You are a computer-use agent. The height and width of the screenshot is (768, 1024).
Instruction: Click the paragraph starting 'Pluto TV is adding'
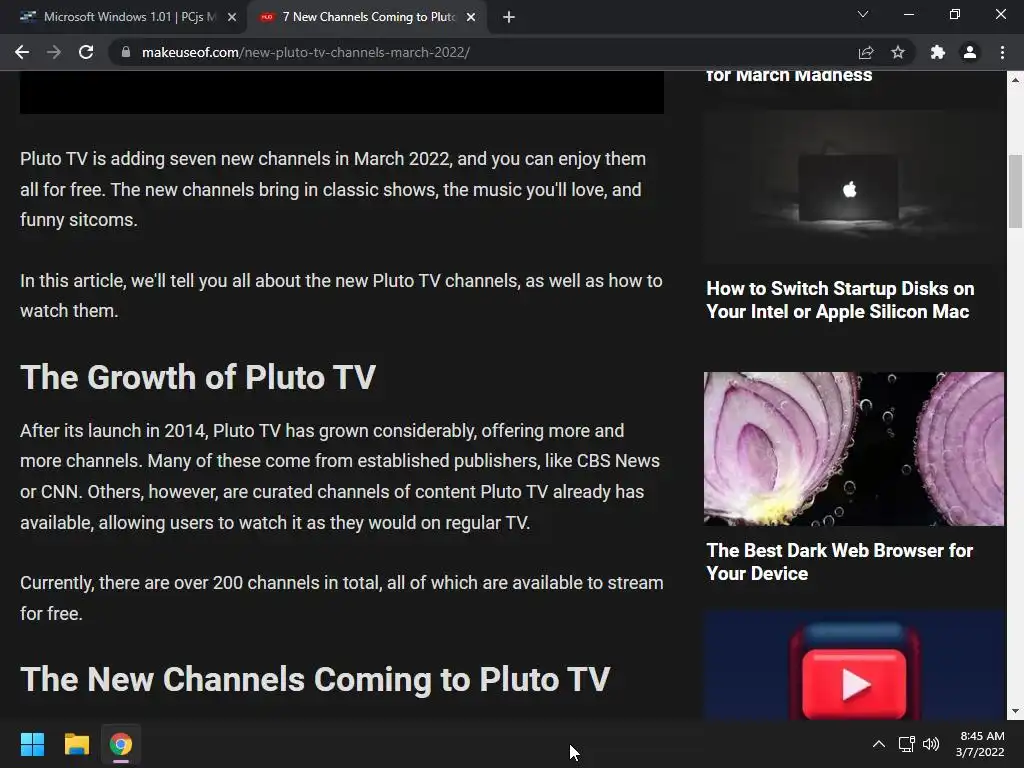(x=333, y=189)
